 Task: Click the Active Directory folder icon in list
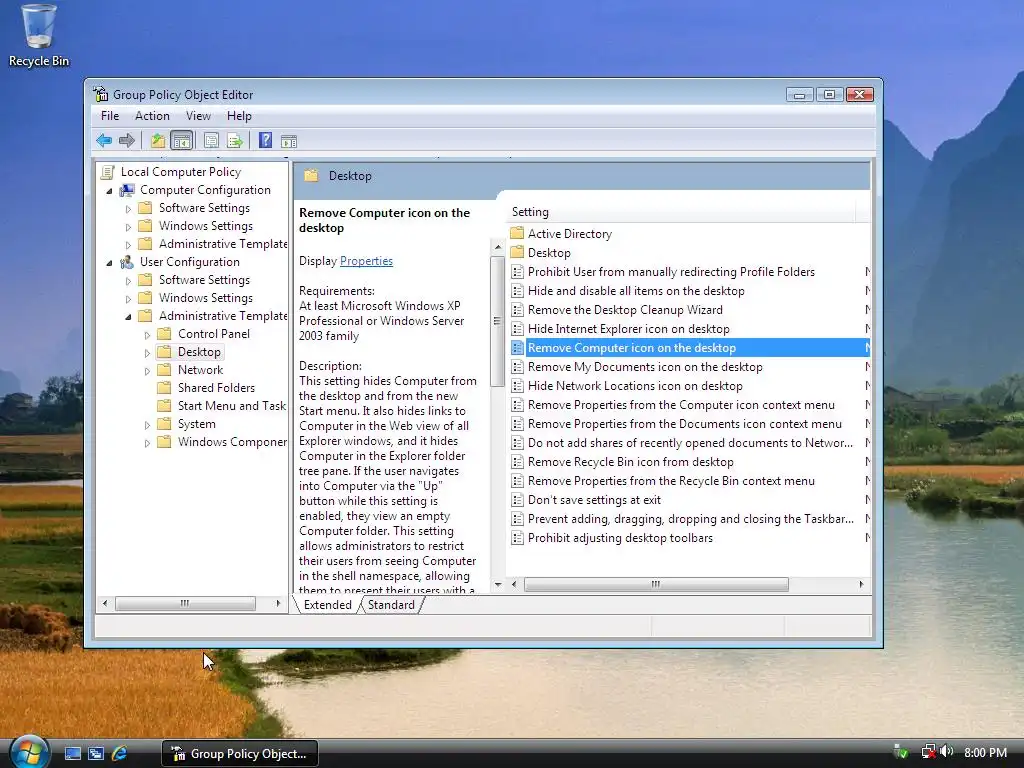tap(517, 233)
